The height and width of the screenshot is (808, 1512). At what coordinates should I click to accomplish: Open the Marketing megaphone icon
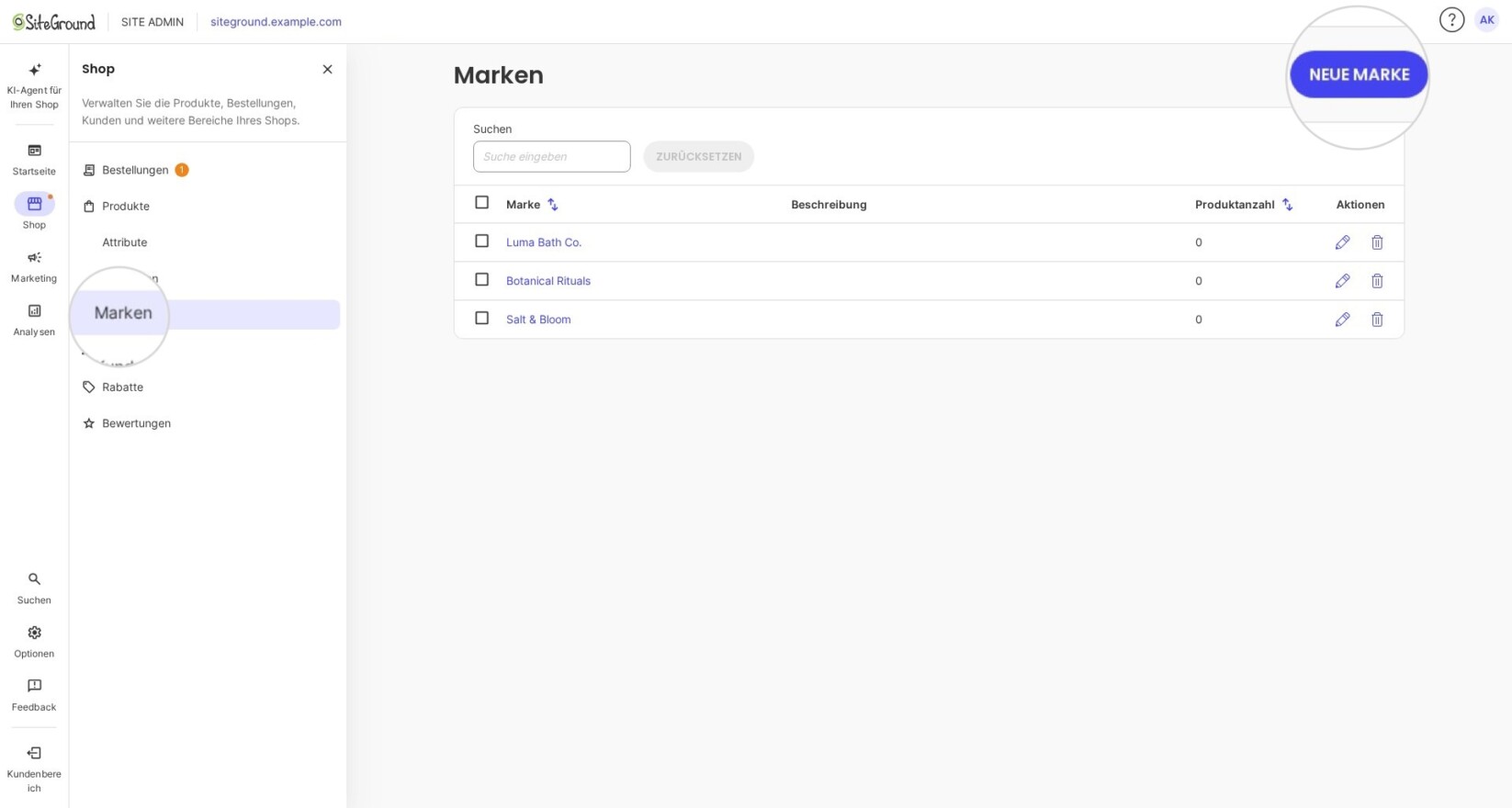click(x=34, y=258)
